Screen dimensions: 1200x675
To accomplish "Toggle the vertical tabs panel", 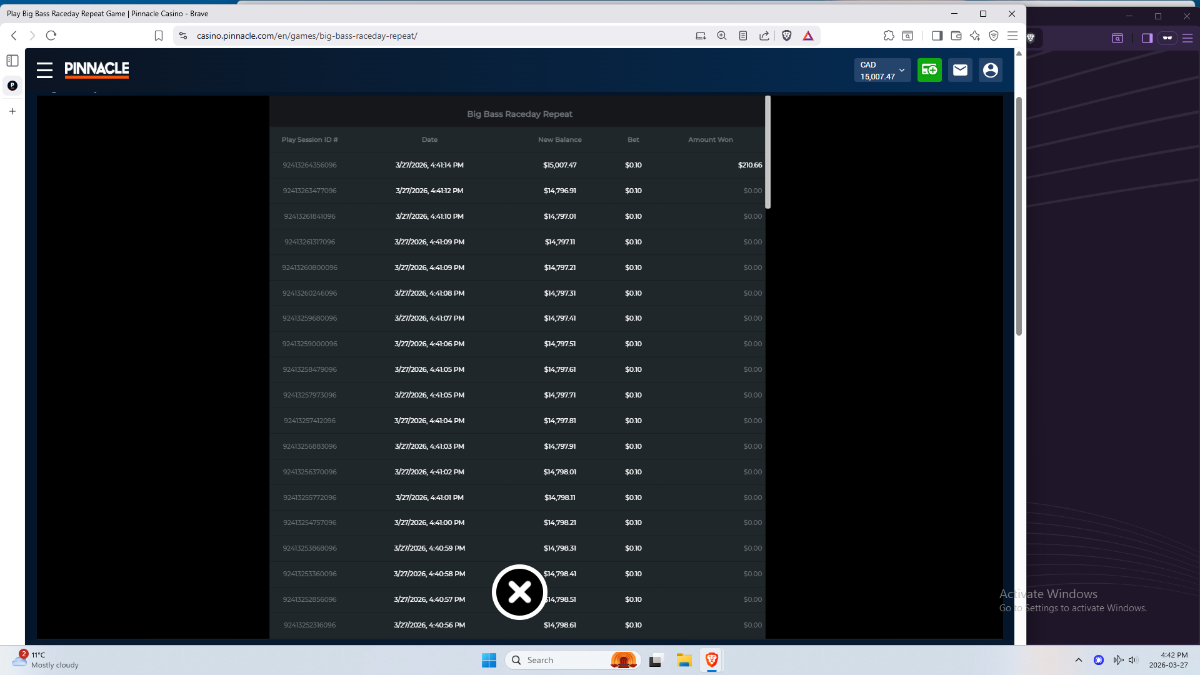I will point(12,61).
